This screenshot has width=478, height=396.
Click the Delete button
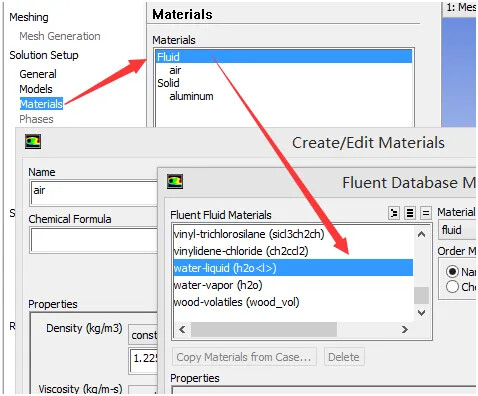point(344,357)
